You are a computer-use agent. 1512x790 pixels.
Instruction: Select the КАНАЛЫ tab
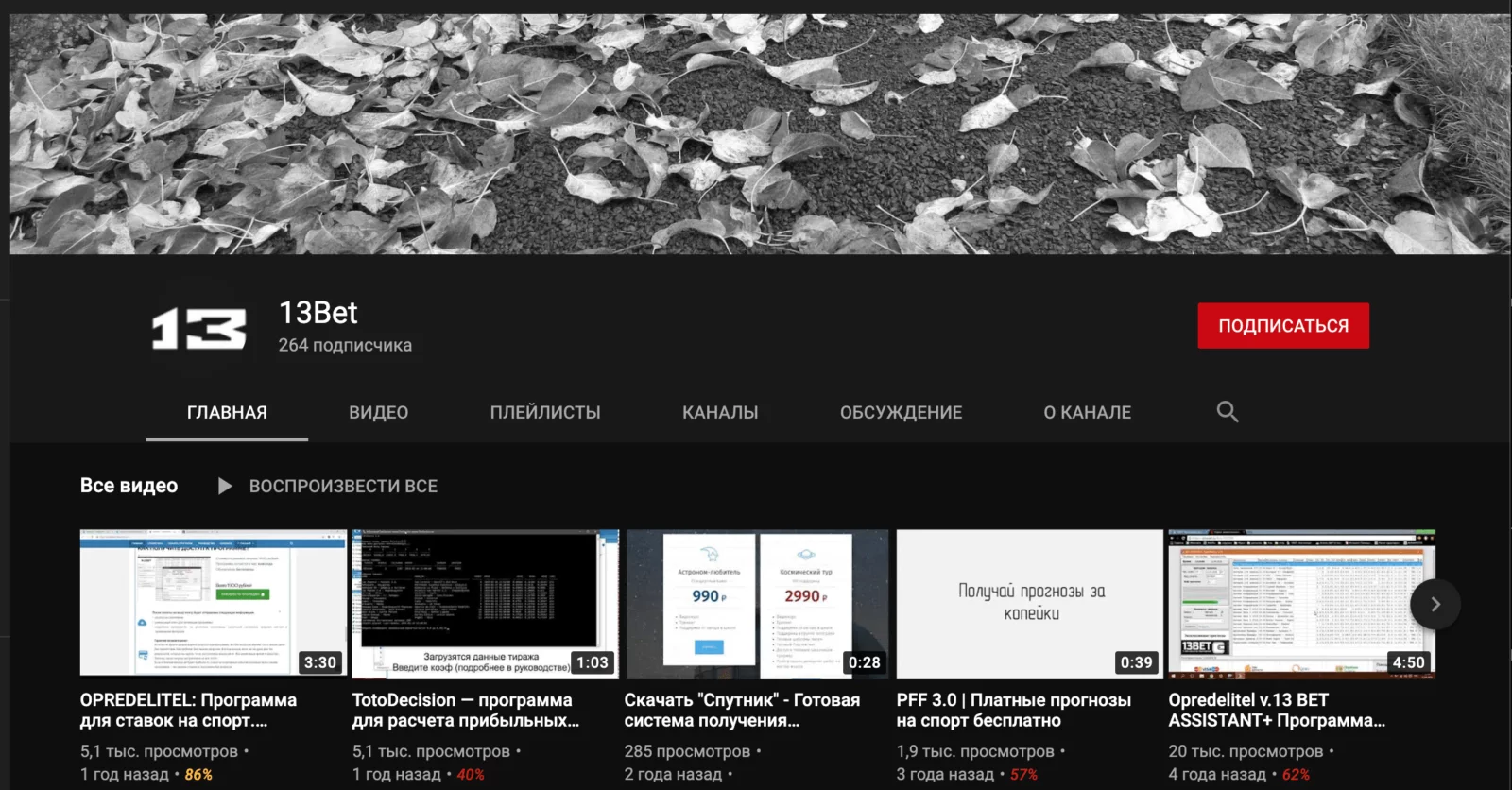point(720,412)
